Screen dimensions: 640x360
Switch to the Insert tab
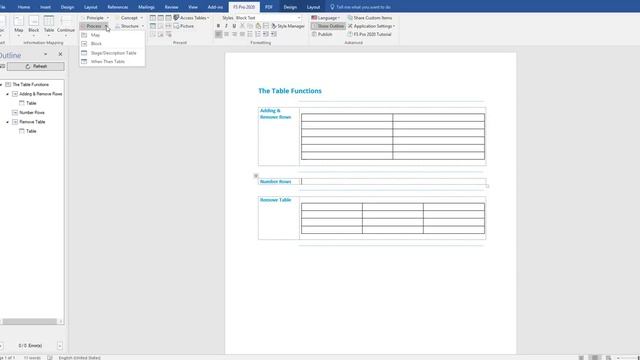(x=45, y=7)
